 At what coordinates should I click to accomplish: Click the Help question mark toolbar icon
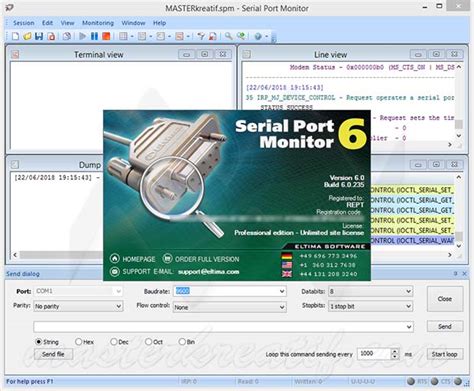pyautogui.click(x=258, y=36)
